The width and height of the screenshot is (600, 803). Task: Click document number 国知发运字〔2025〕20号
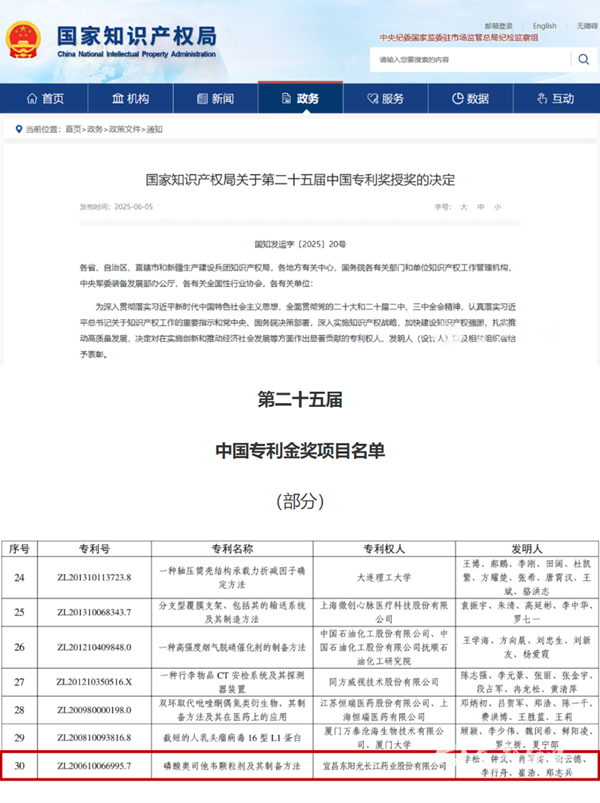(301, 244)
